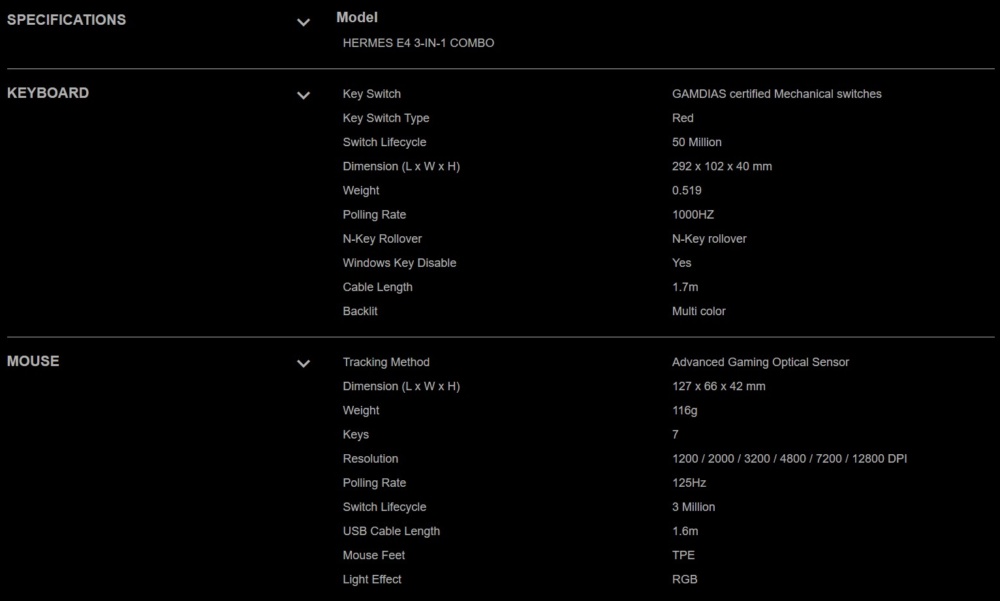Click the N-Key rollover value
1000x601 pixels.
[x=709, y=239]
